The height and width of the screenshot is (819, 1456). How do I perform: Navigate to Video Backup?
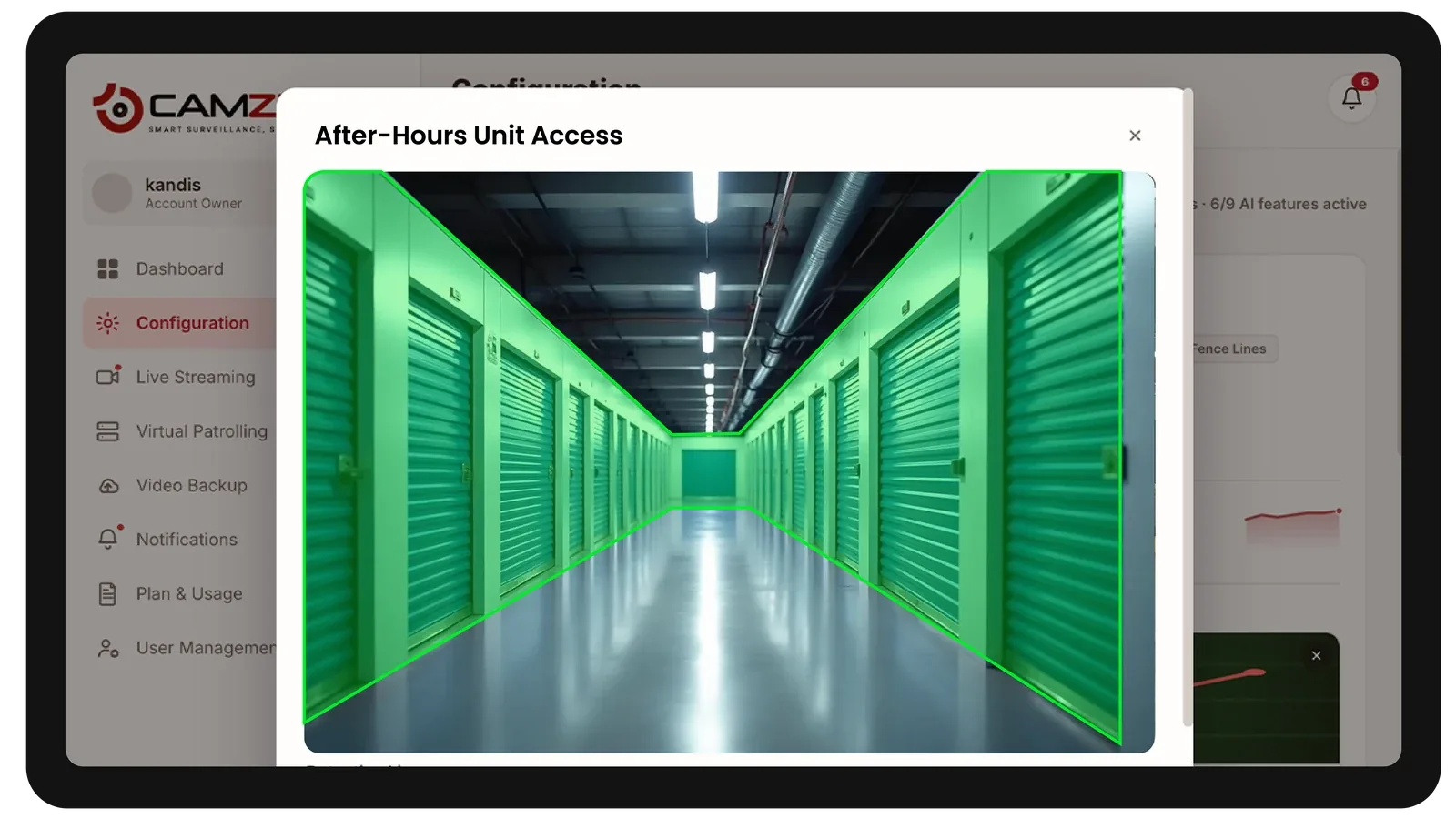pos(179,486)
